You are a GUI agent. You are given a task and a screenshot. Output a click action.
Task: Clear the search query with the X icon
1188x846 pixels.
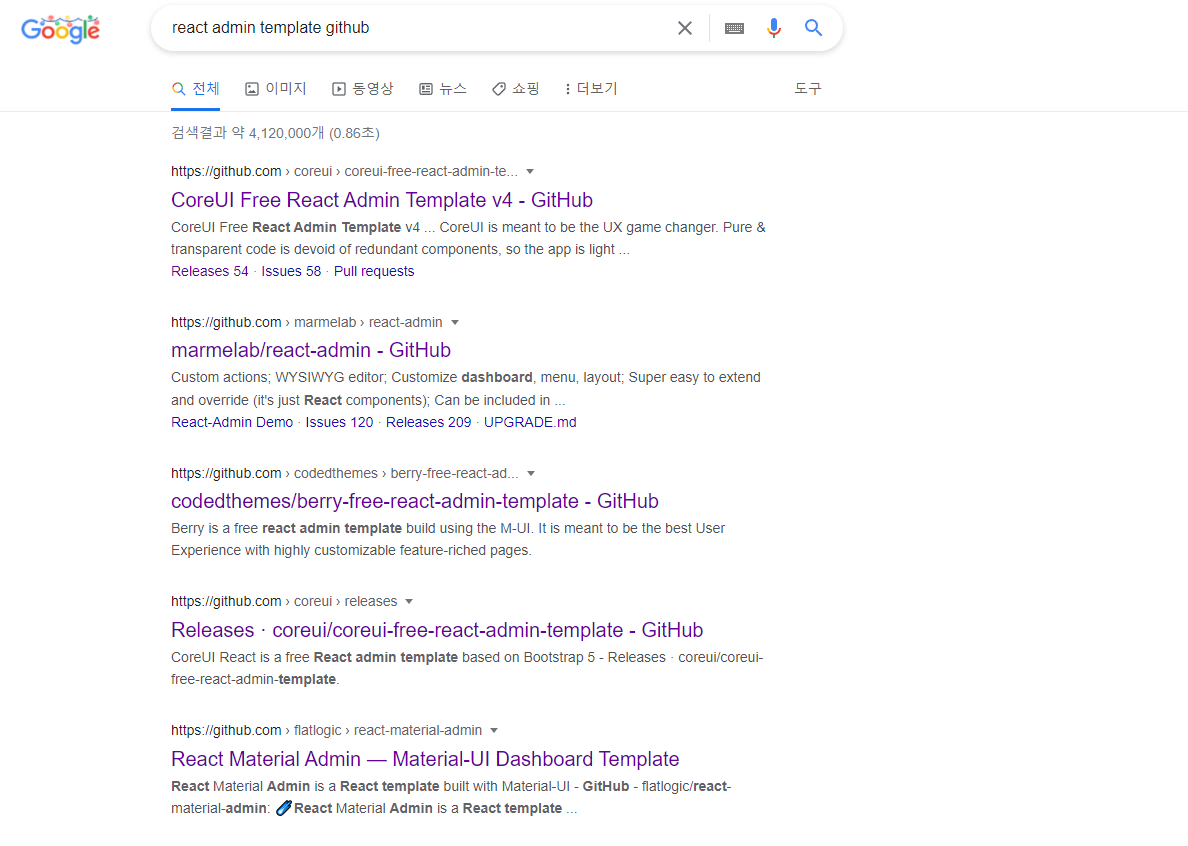coord(684,28)
